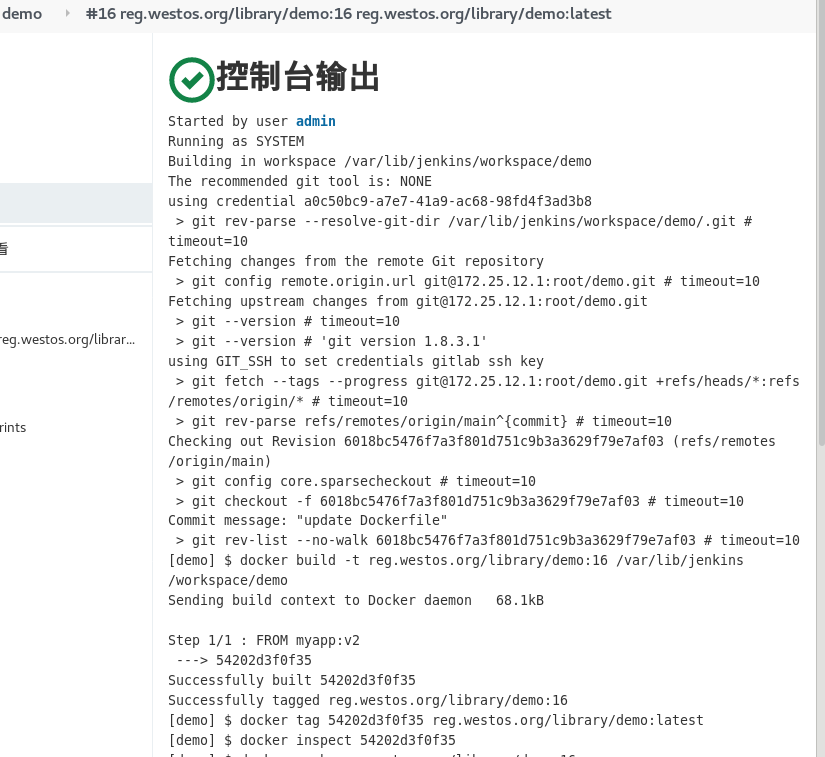Click the 'git rev-parse refs/remotes/origin/main' line
This screenshot has height=757, width=825.
coord(424,421)
